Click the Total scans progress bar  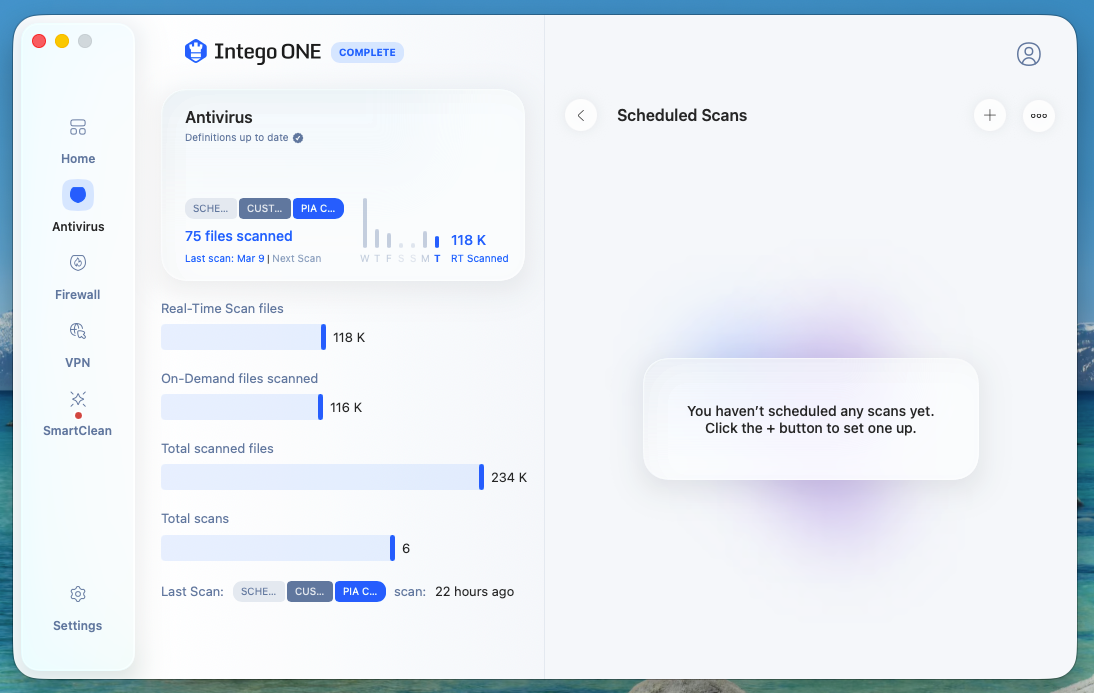pos(278,548)
